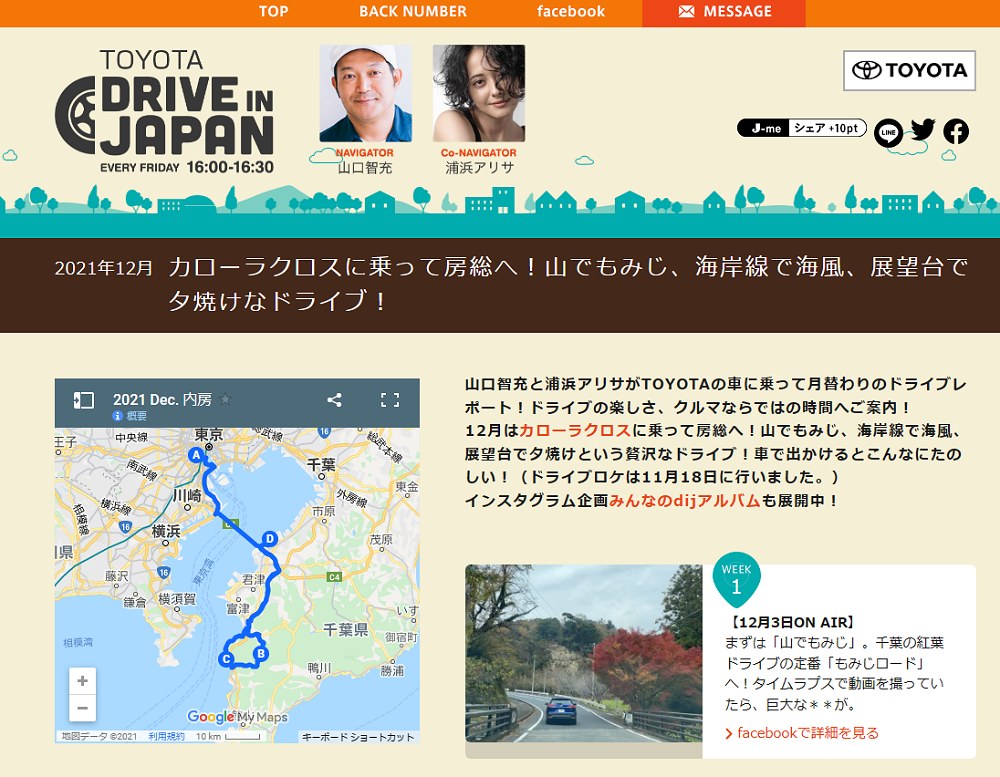The image size is (1000, 777).
Task: Click the TOYOTA brand banner
Action: click(x=909, y=70)
